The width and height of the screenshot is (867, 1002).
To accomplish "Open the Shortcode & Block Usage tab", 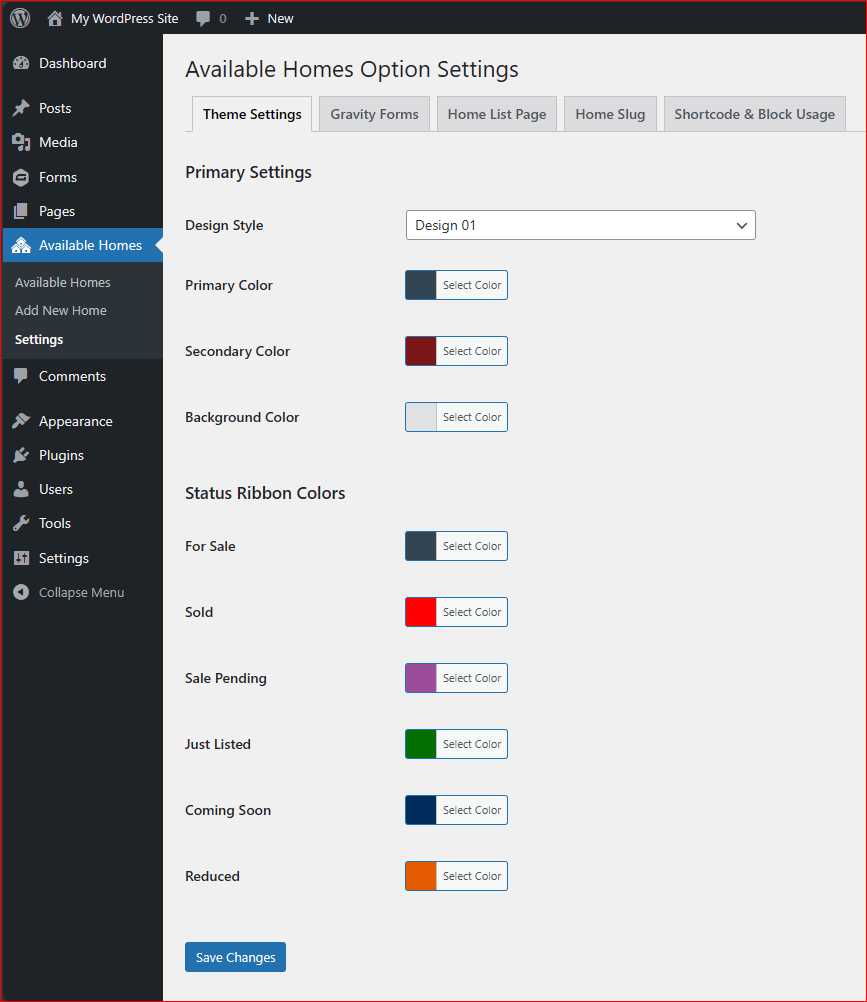I will tap(755, 114).
